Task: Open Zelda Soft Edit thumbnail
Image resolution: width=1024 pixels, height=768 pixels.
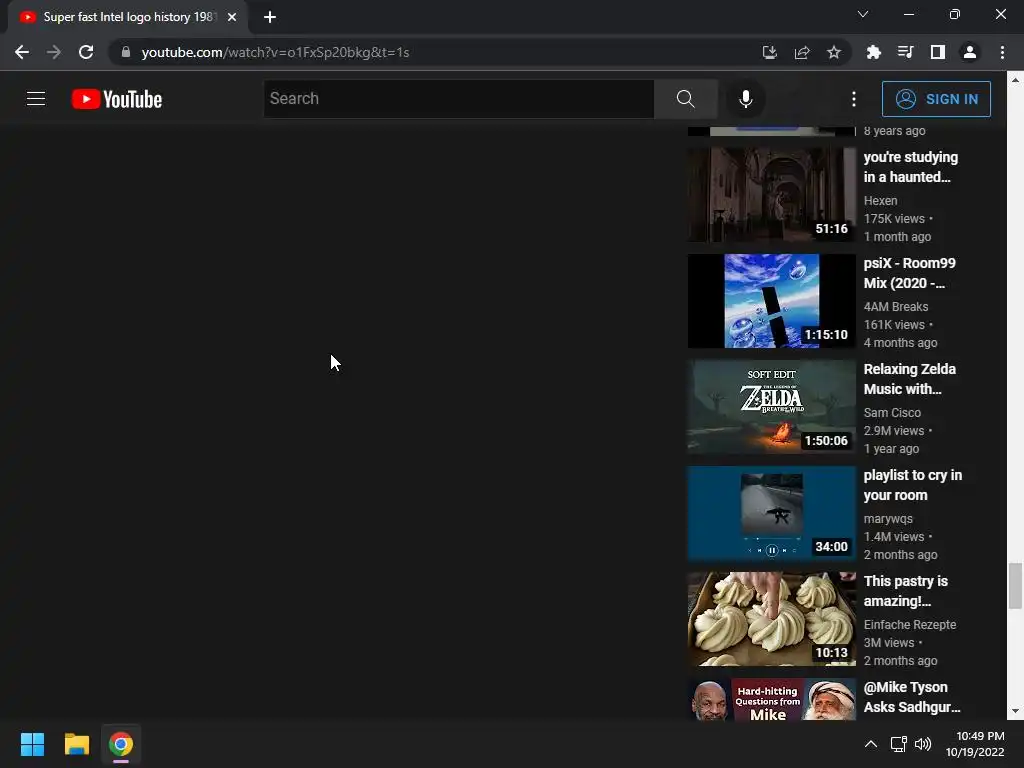Action: tap(771, 407)
